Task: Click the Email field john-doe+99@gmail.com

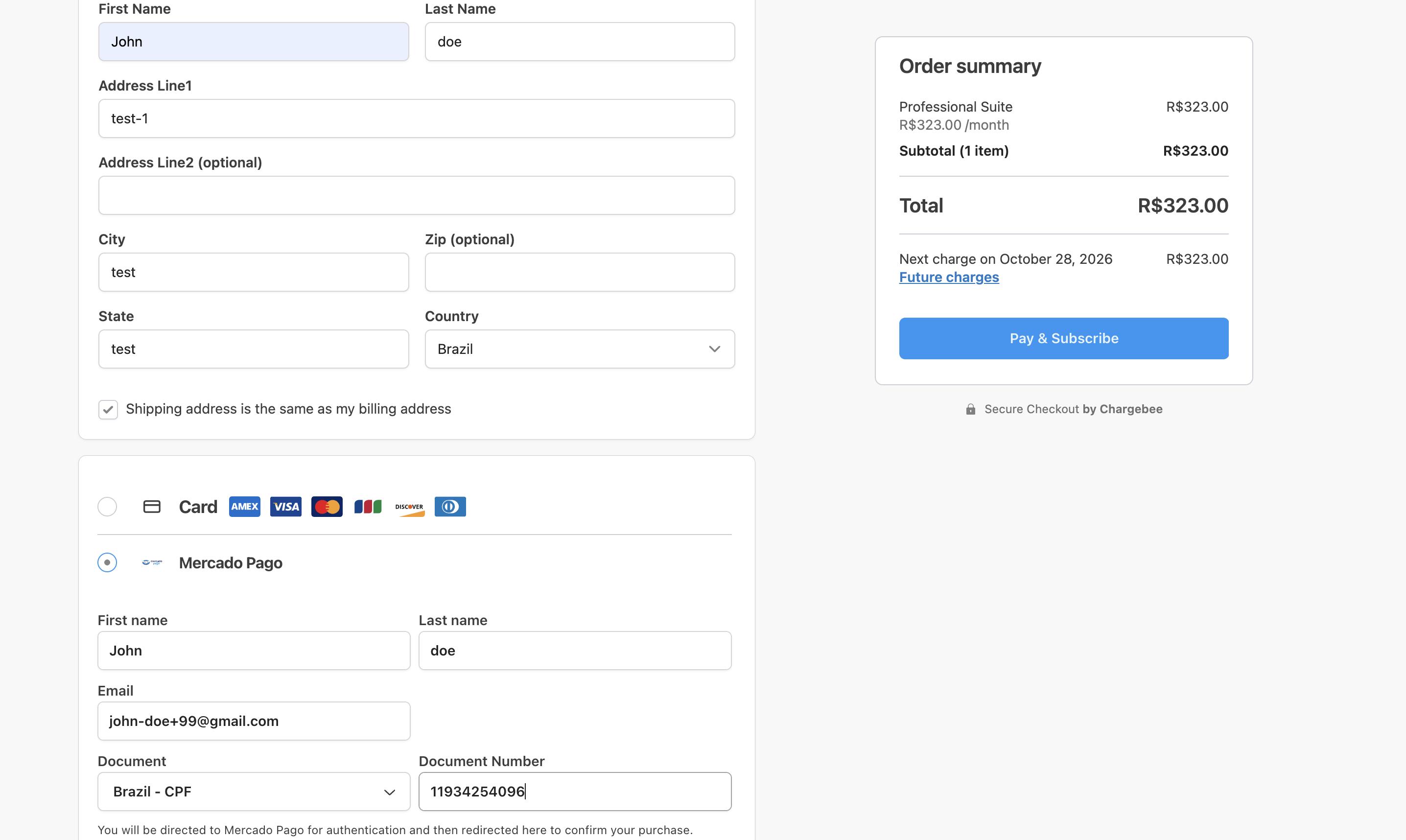Action: (254, 721)
